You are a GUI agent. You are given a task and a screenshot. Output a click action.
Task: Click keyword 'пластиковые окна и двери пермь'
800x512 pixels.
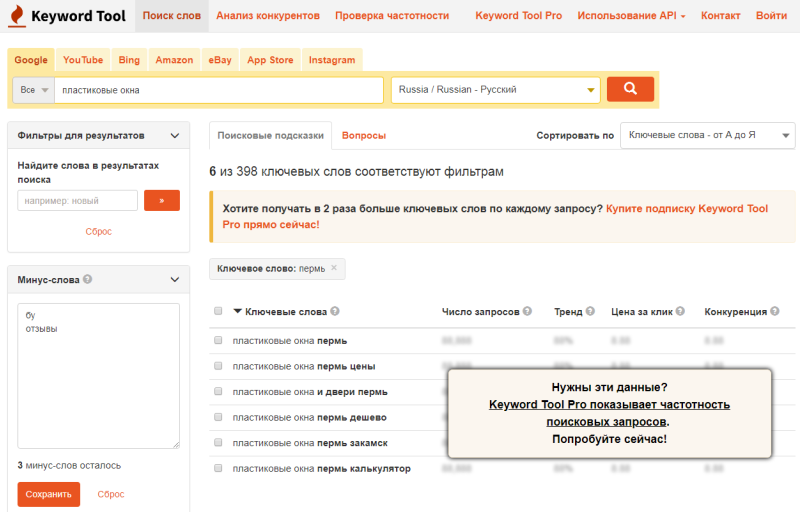[x=310, y=392]
